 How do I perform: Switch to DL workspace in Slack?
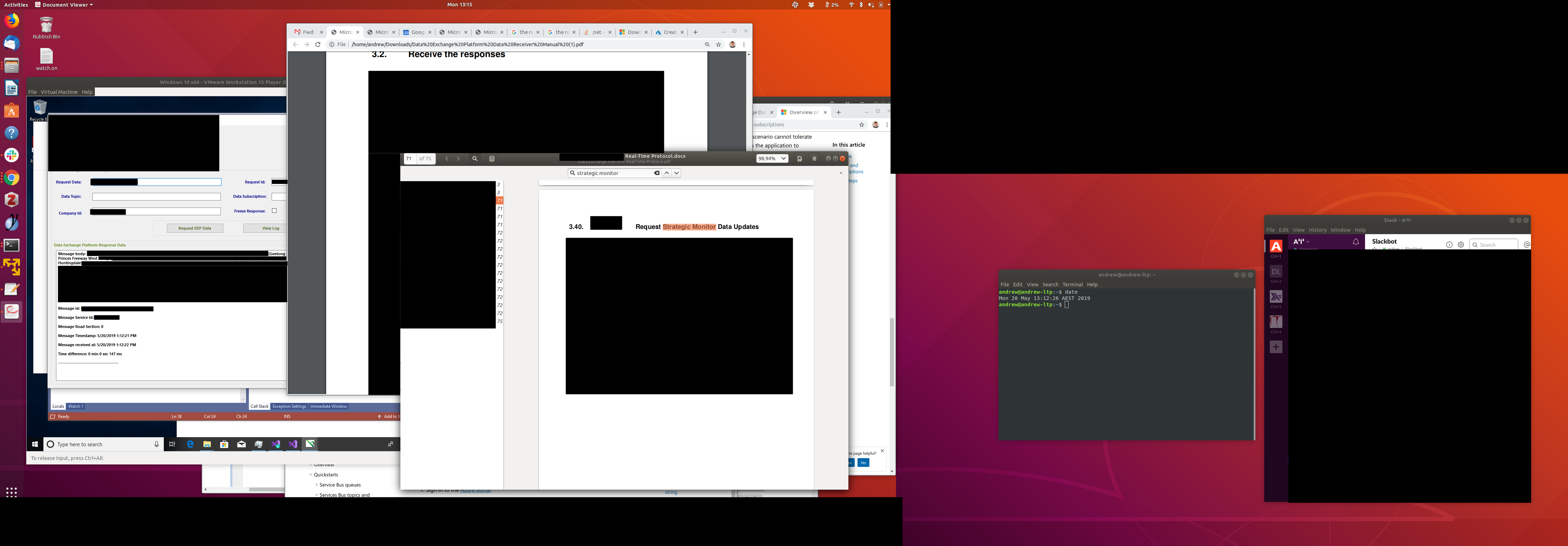[1276, 272]
